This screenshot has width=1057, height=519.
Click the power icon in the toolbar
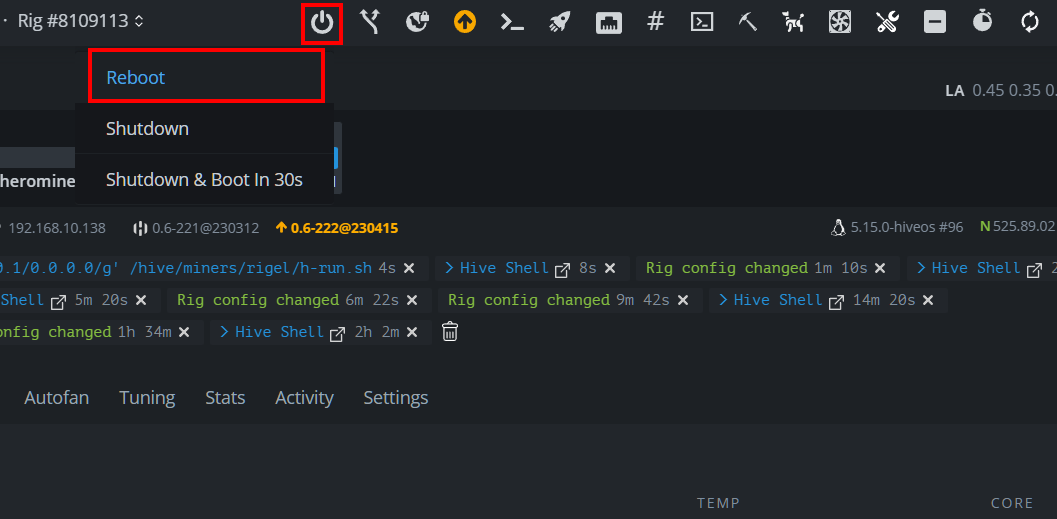[322, 23]
